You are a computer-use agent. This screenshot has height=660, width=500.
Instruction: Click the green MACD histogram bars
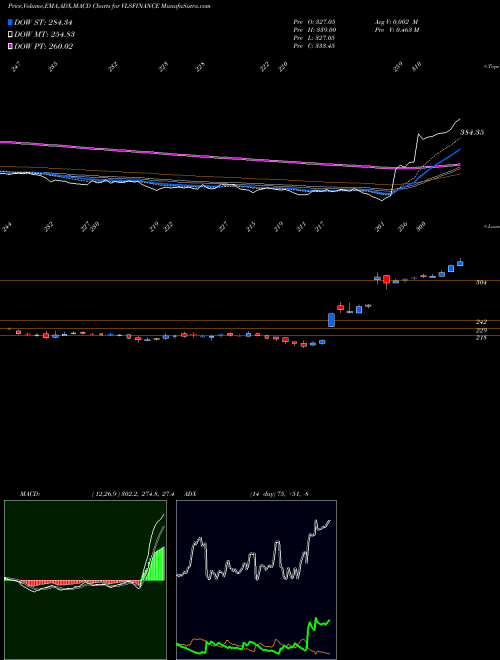pos(154,564)
